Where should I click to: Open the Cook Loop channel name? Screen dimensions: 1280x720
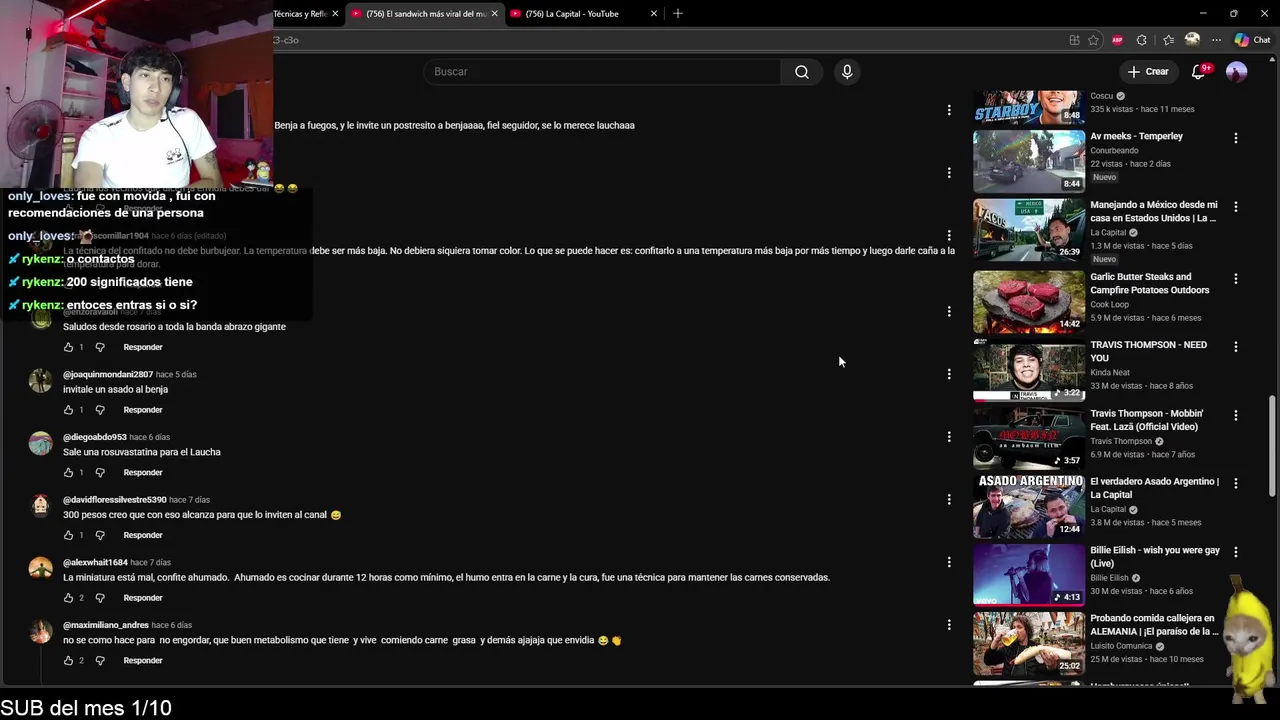pos(1109,304)
